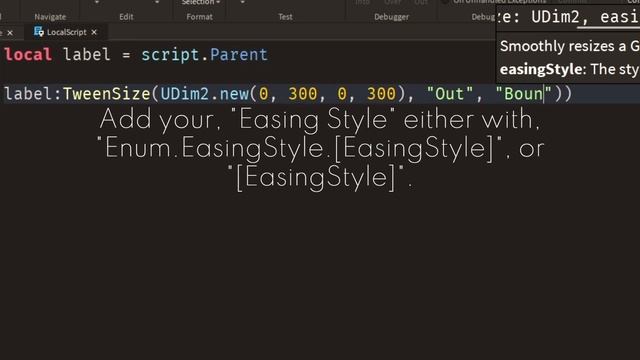640x360 pixels.
Task: Click the bold 'easingStyle' tooltip parameter
Action: (x=541, y=69)
